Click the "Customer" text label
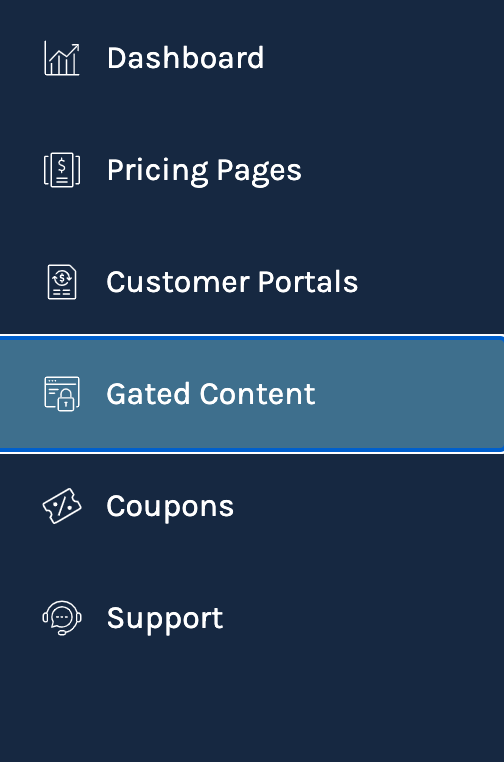The height and width of the screenshot is (762, 504). (178, 282)
